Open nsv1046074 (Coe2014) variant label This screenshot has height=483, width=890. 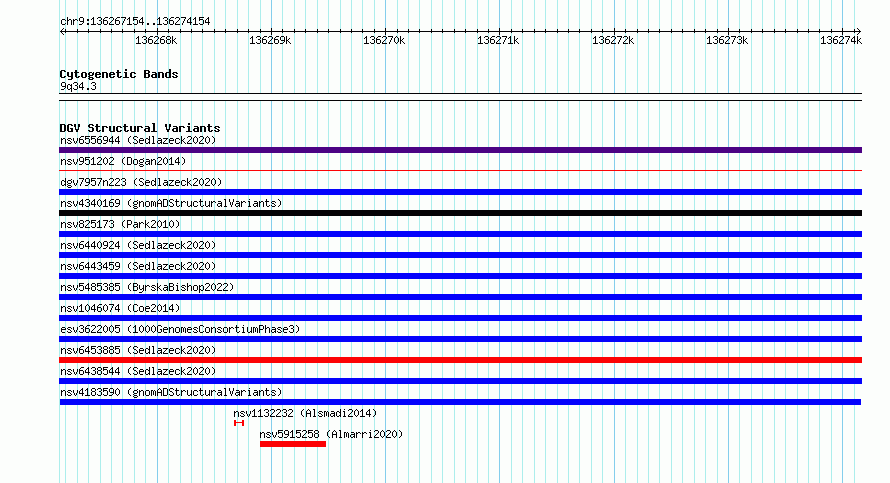[120, 308]
